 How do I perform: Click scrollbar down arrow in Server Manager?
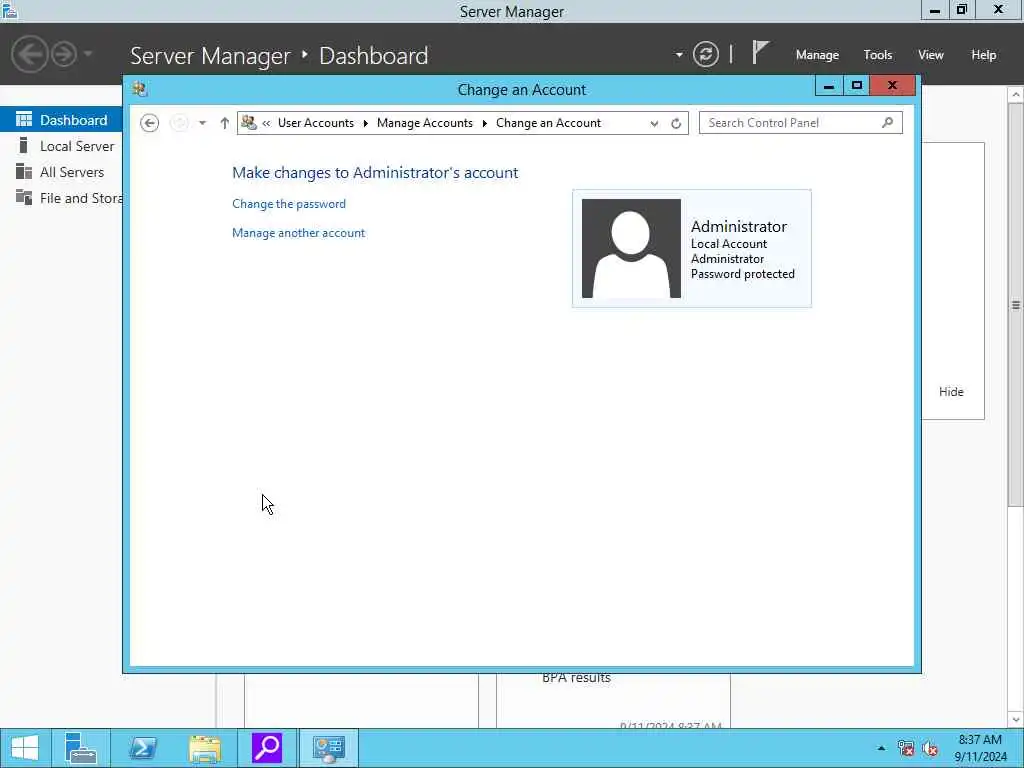tap(1016, 720)
